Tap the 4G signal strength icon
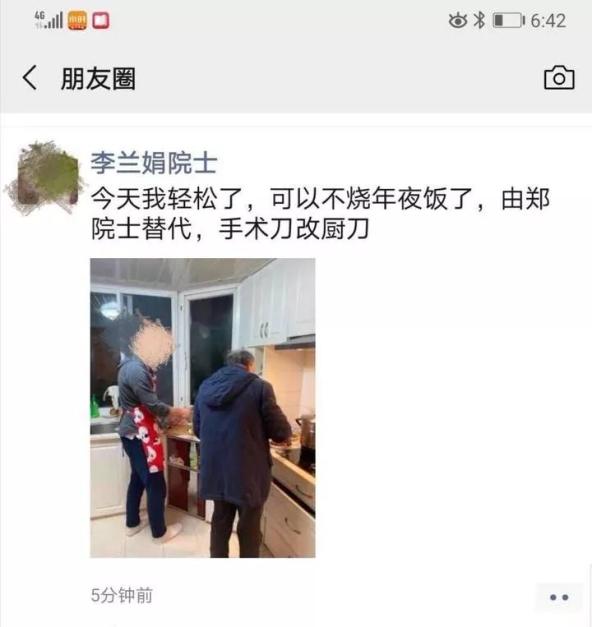This screenshot has height=627, width=592. (49, 20)
